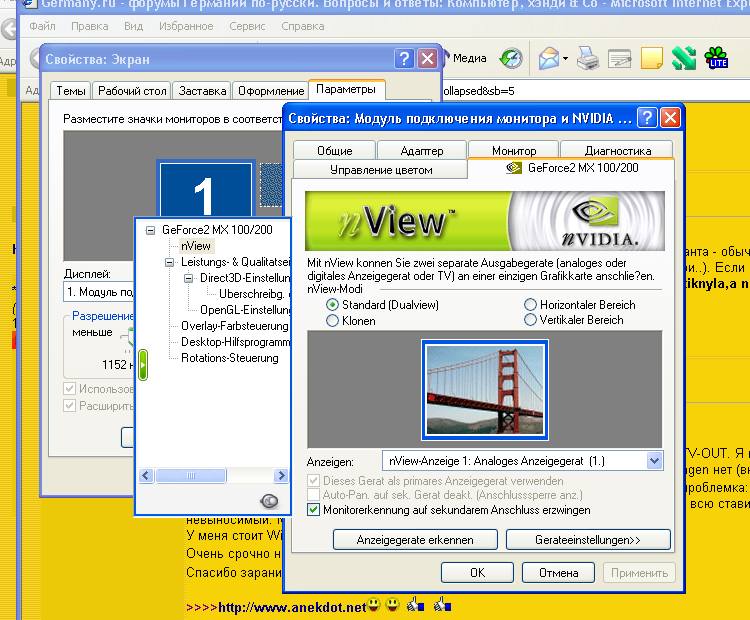
Task: Select Uberschreibg. tree item
Action: pyautogui.click(x=252, y=294)
